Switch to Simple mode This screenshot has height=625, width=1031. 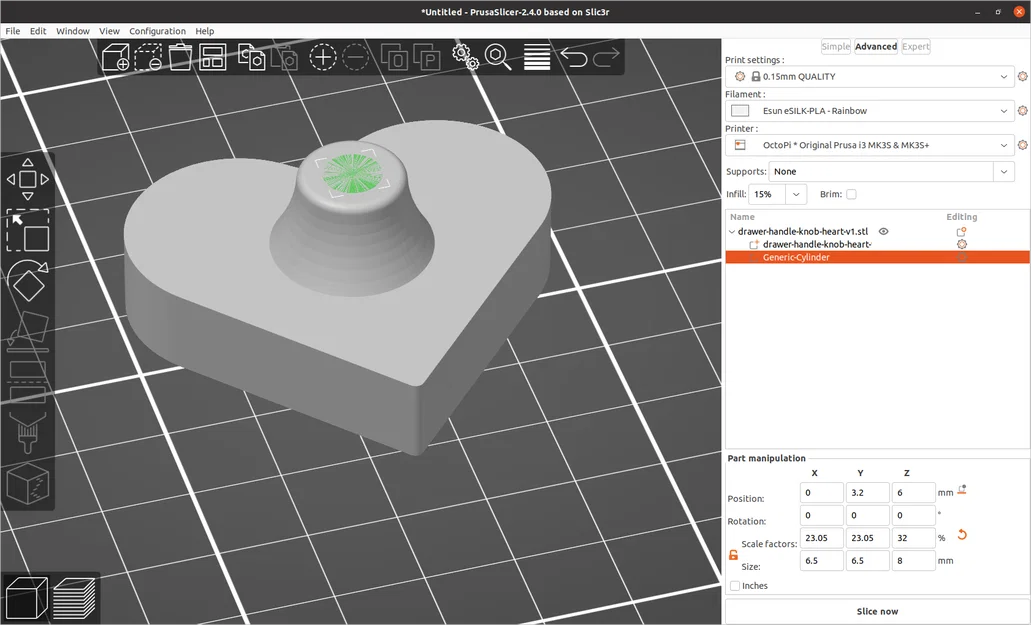836,47
